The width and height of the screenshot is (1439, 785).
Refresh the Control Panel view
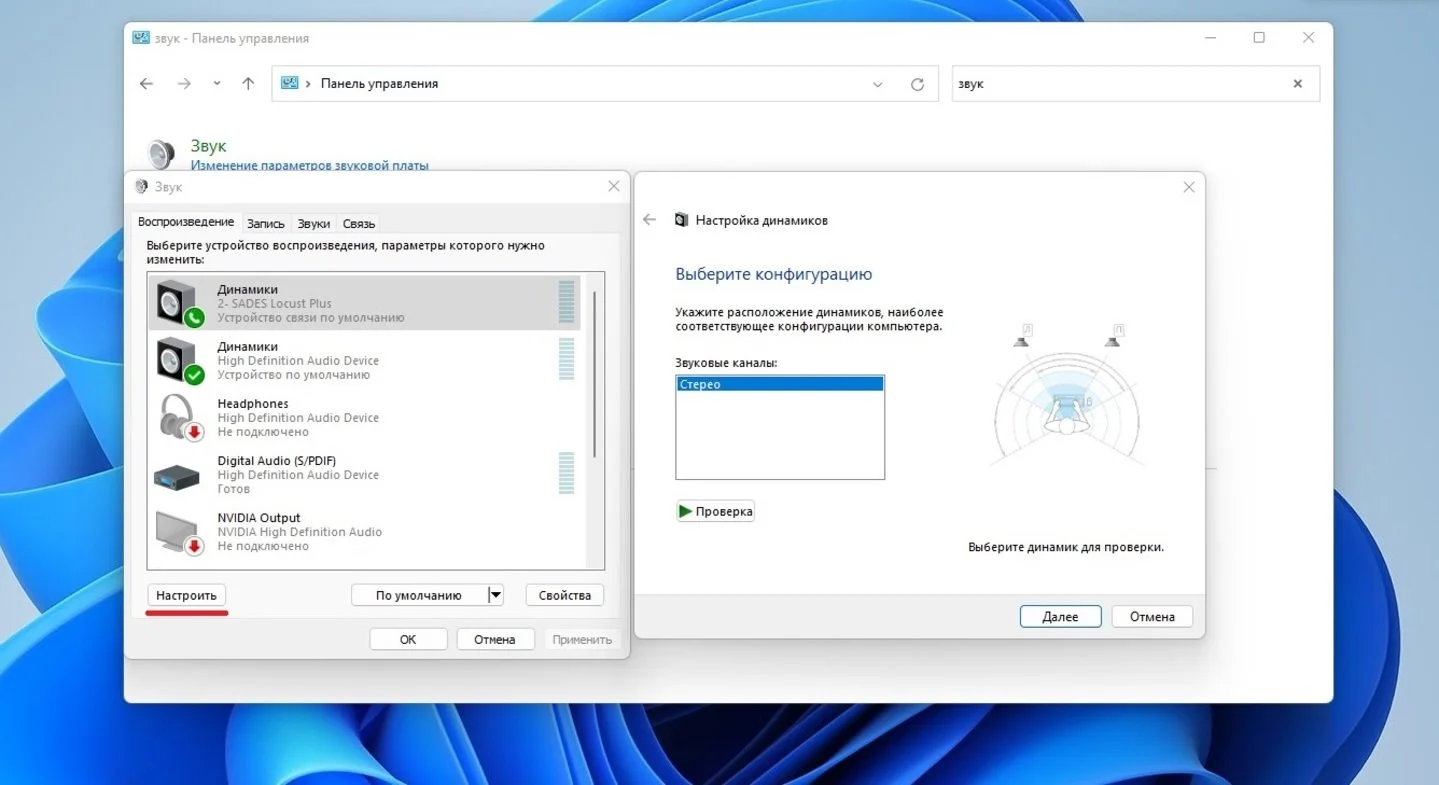(917, 84)
